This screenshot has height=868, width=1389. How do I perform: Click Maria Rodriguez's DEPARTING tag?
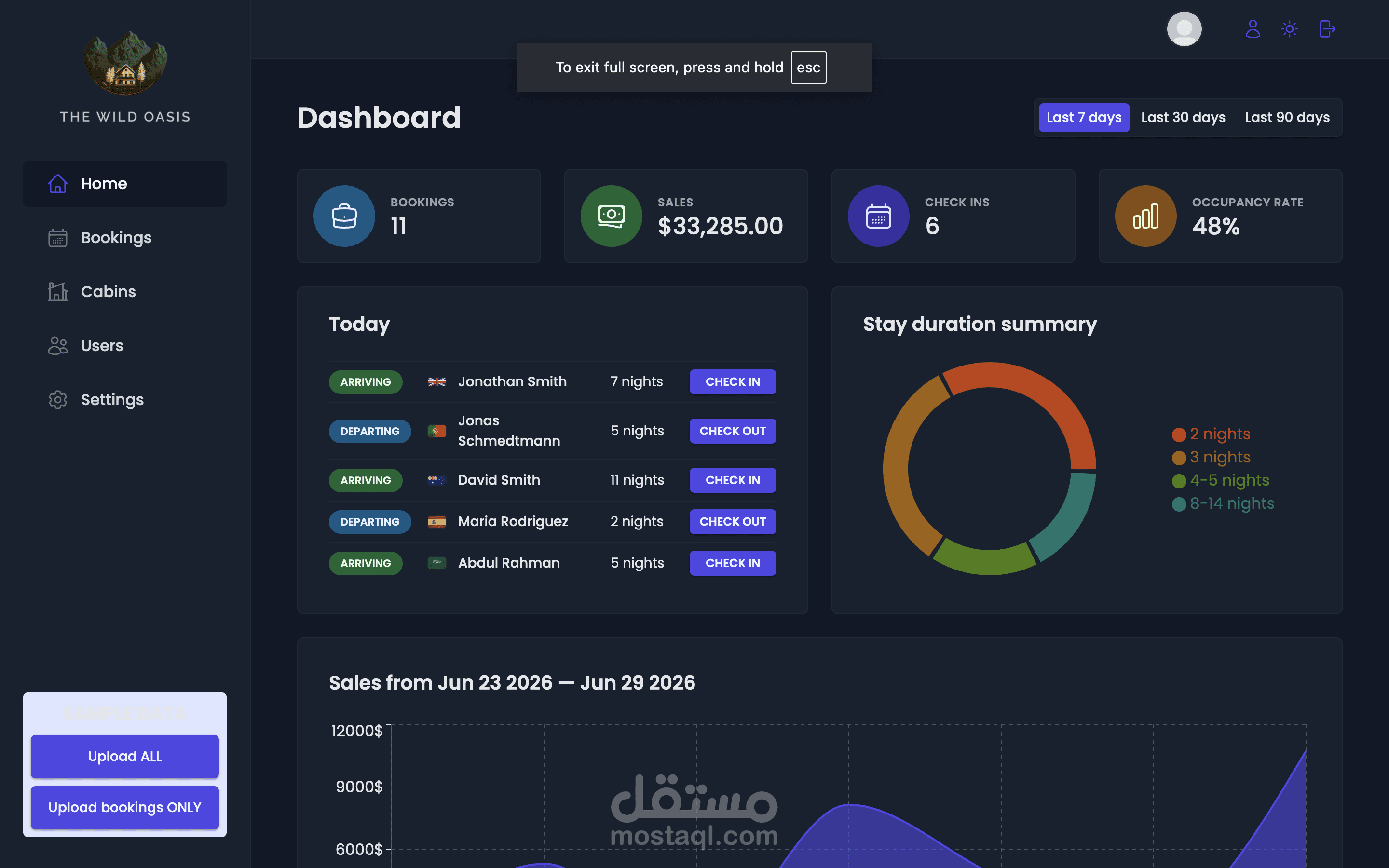[369, 522]
